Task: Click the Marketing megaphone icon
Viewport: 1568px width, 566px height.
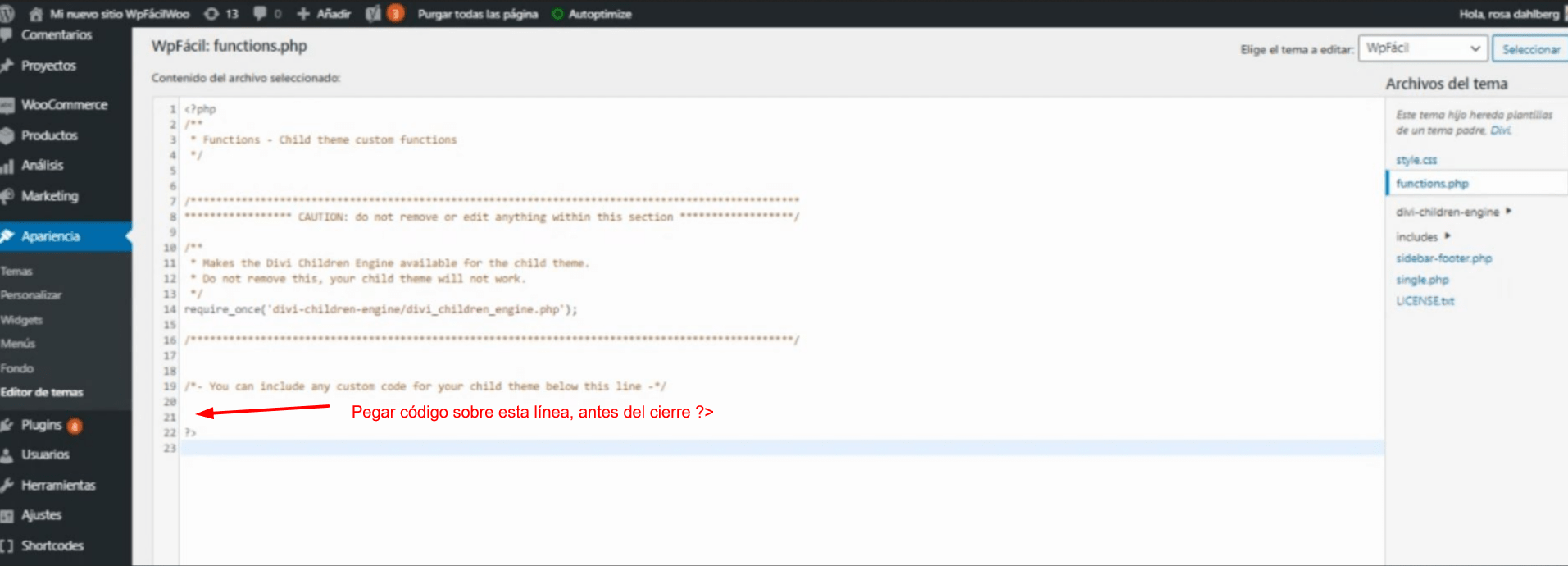Action: [x=7, y=196]
